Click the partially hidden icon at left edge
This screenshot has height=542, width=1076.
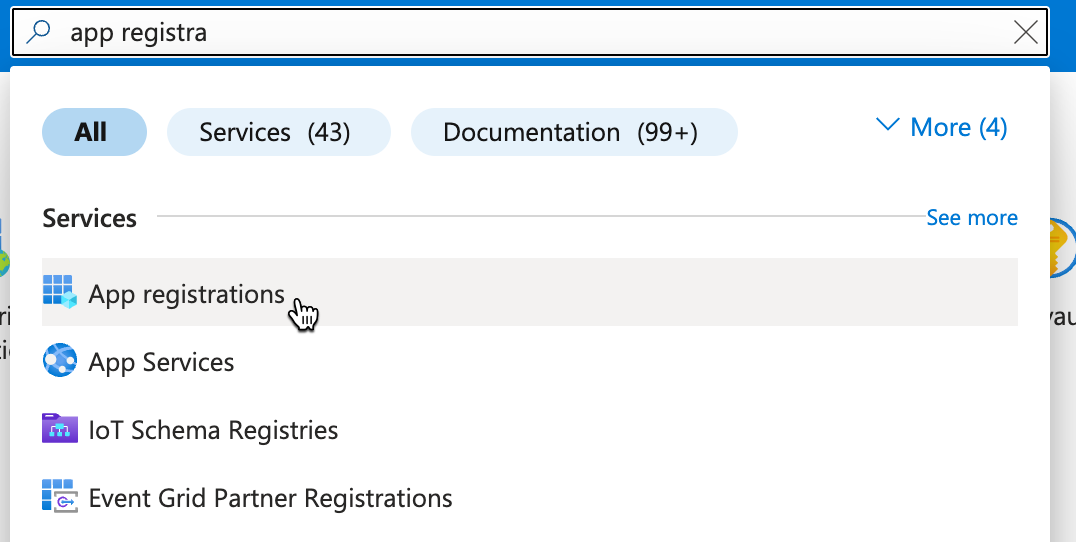click(4, 254)
